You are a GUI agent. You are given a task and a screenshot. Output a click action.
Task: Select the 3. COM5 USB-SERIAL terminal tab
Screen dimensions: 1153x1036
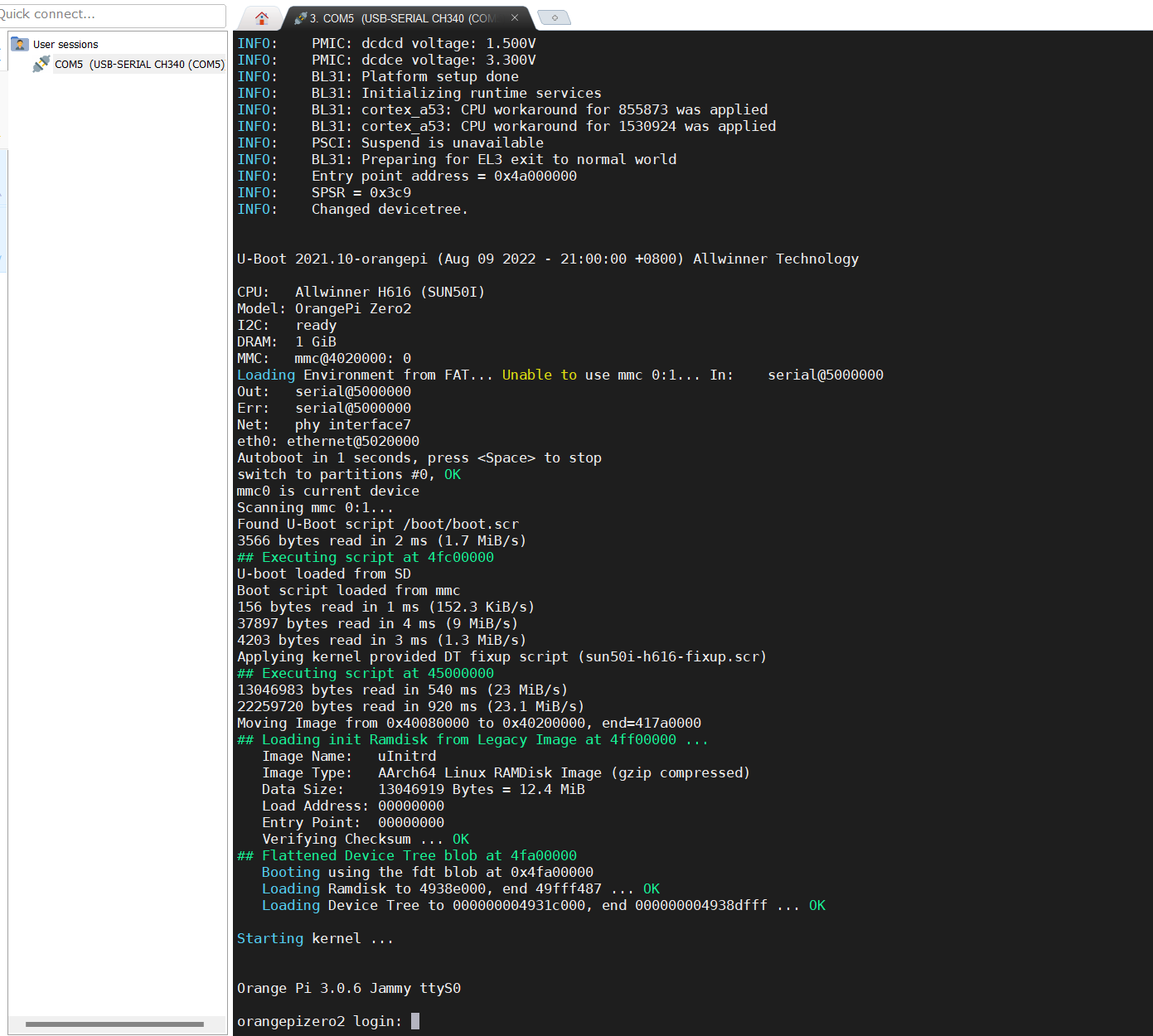tap(401, 17)
